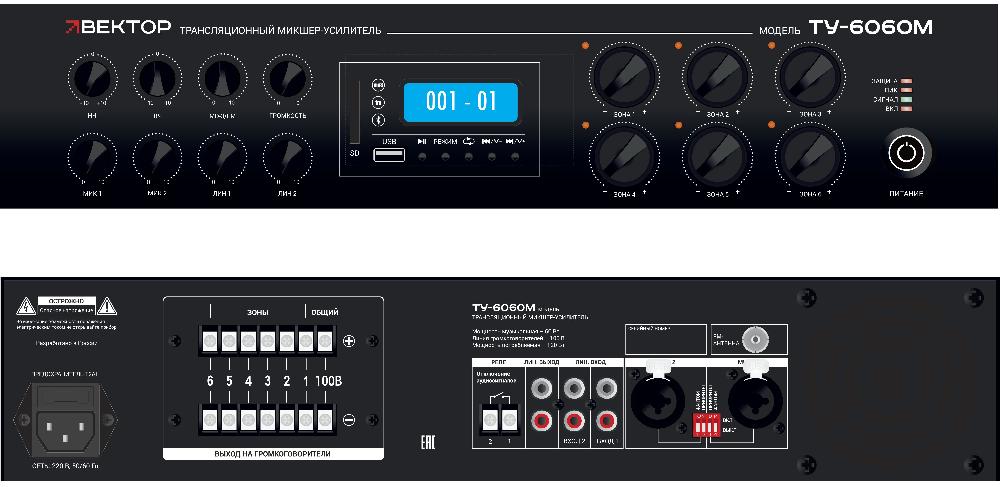
Task: Click the SD card slot
Action: (353, 117)
